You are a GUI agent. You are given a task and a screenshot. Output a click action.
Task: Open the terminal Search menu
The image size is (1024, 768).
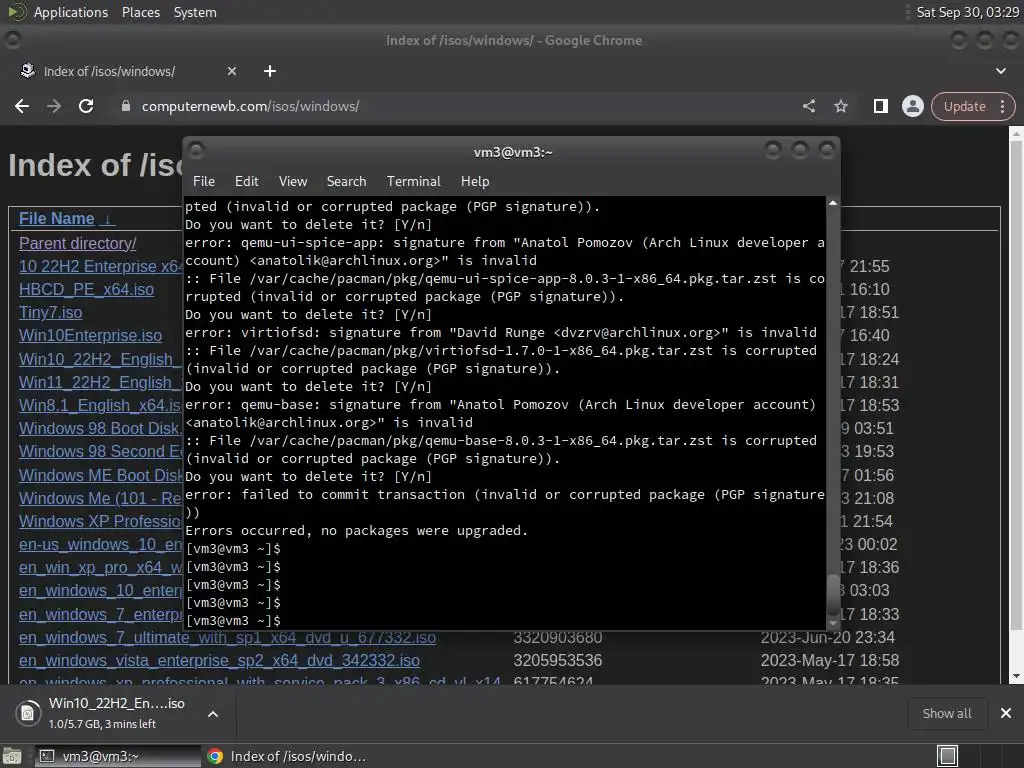(x=346, y=182)
